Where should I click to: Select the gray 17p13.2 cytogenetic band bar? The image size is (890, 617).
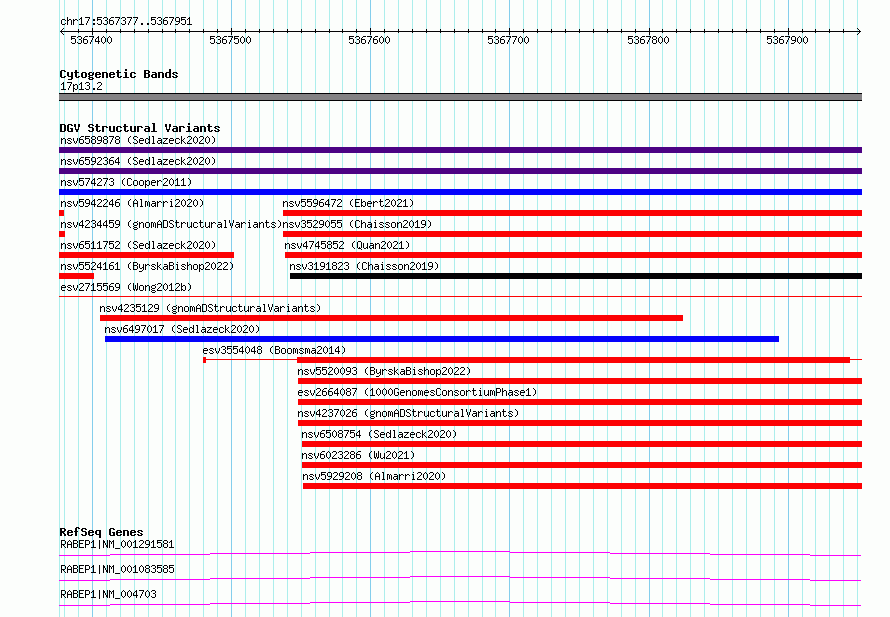pos(460,97)
